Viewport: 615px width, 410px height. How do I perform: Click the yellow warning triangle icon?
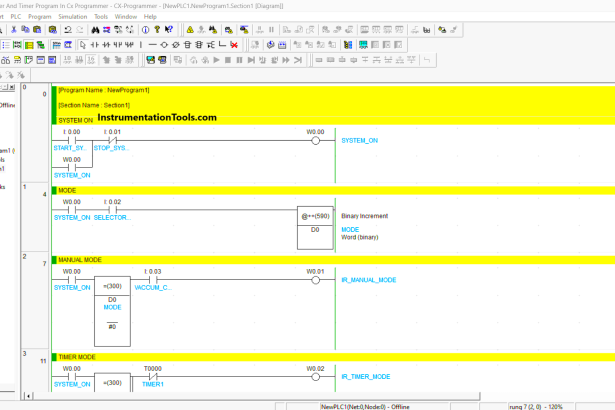click(190, 30)
